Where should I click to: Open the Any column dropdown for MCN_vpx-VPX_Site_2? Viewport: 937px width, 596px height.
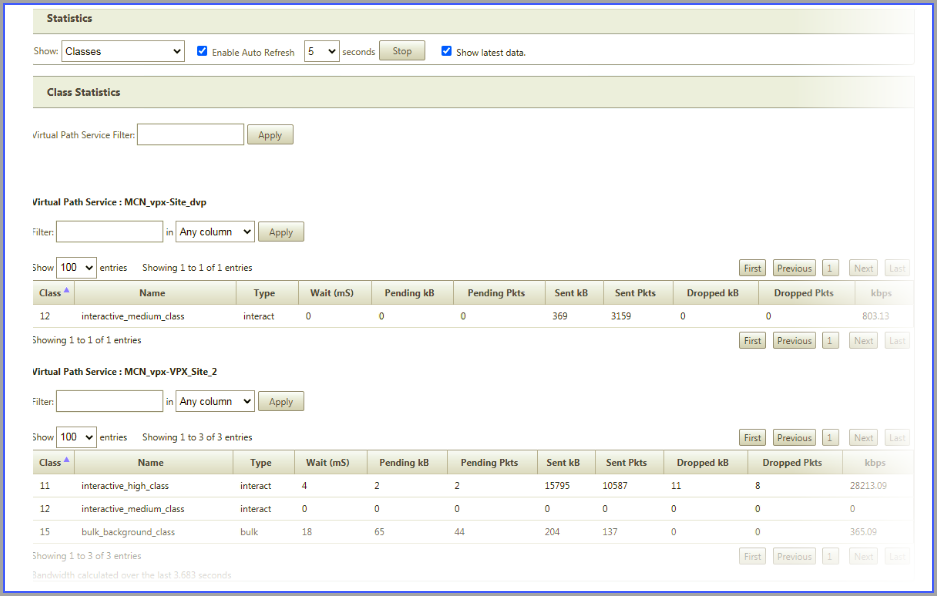(x=215, y=402)
